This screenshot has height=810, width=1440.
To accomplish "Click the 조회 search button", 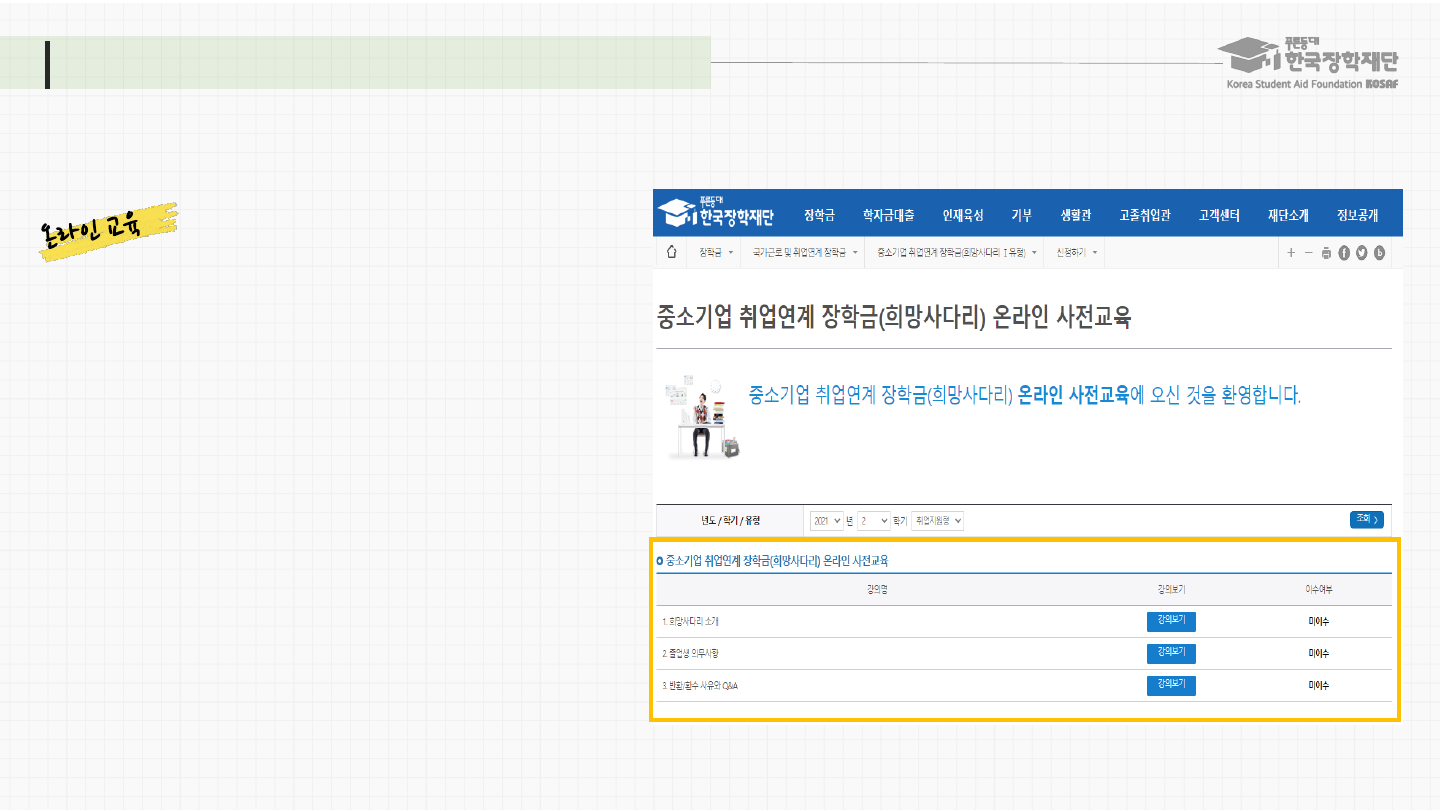I will [x=1366, y=519].
